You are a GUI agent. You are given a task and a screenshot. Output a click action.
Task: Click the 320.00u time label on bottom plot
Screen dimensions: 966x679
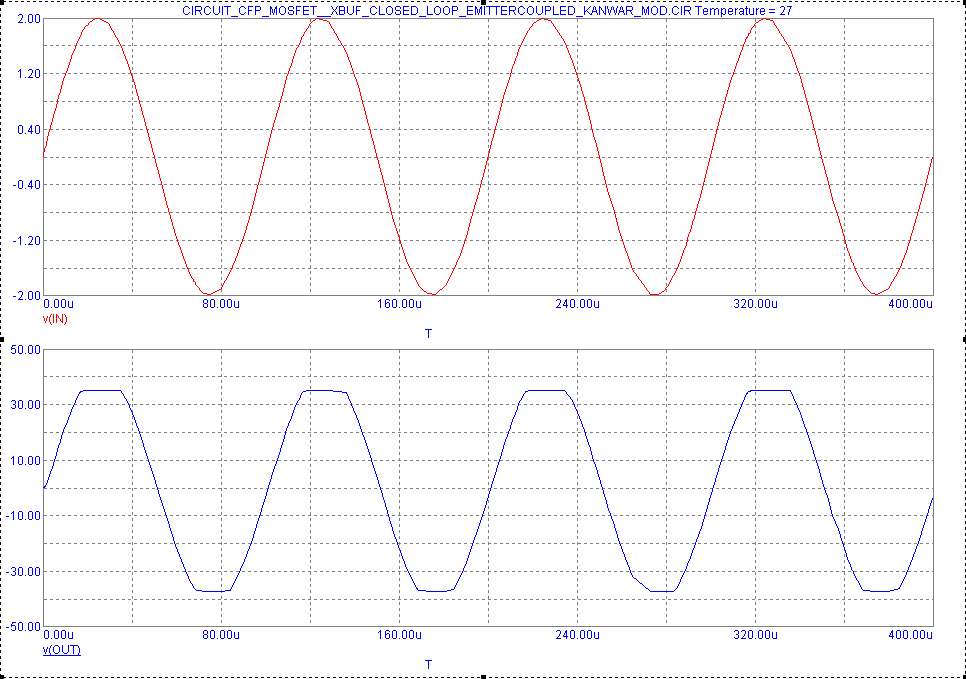[755, 635]
